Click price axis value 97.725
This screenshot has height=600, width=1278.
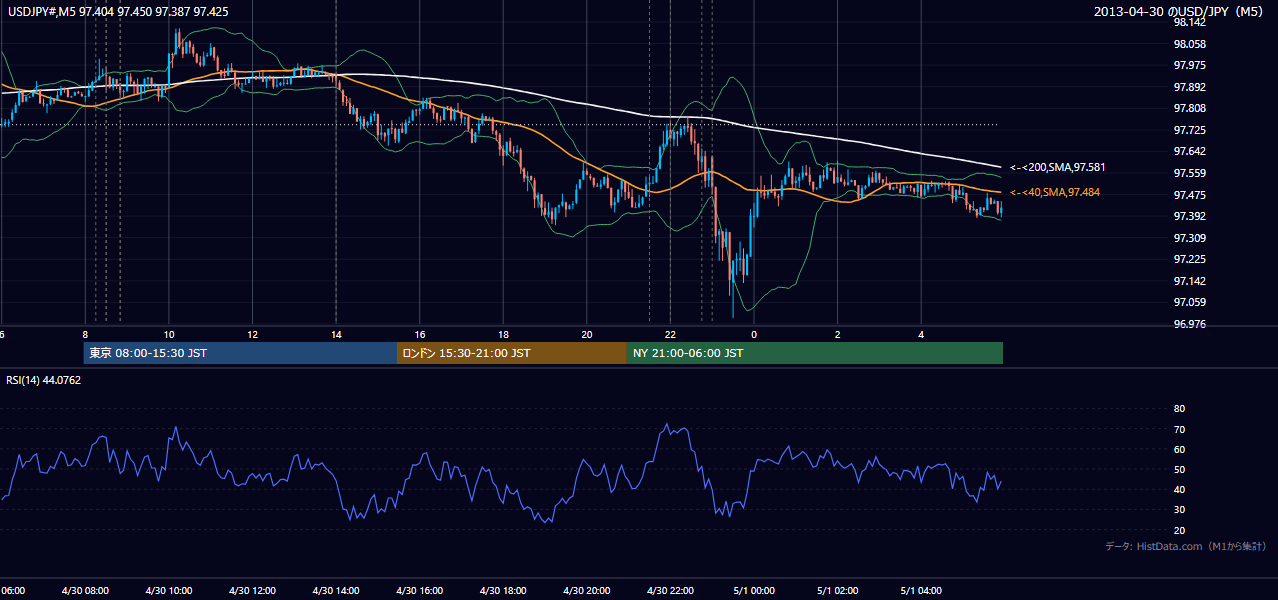(1189, 130)
